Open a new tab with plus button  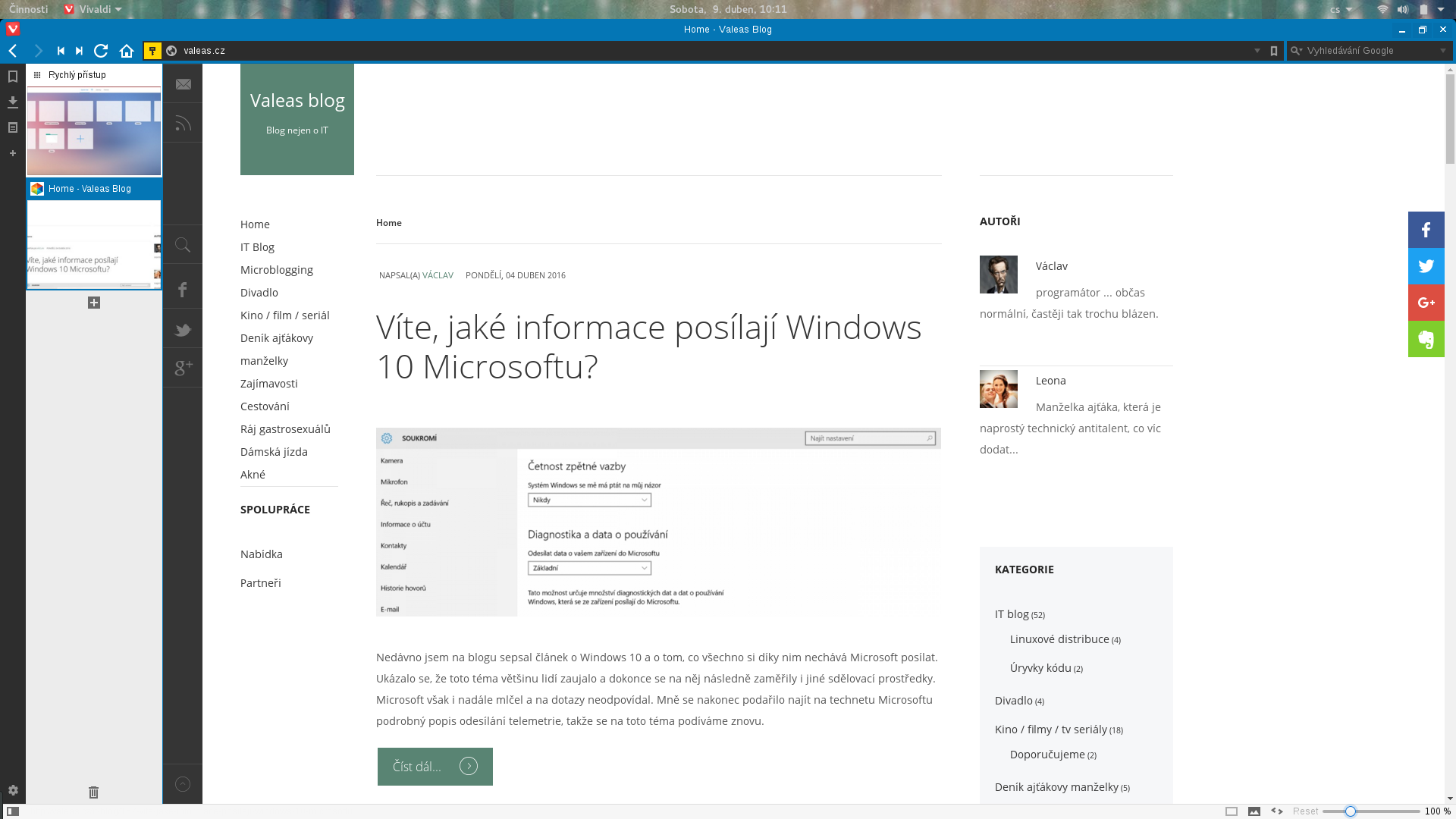click(x=94, y=303)
